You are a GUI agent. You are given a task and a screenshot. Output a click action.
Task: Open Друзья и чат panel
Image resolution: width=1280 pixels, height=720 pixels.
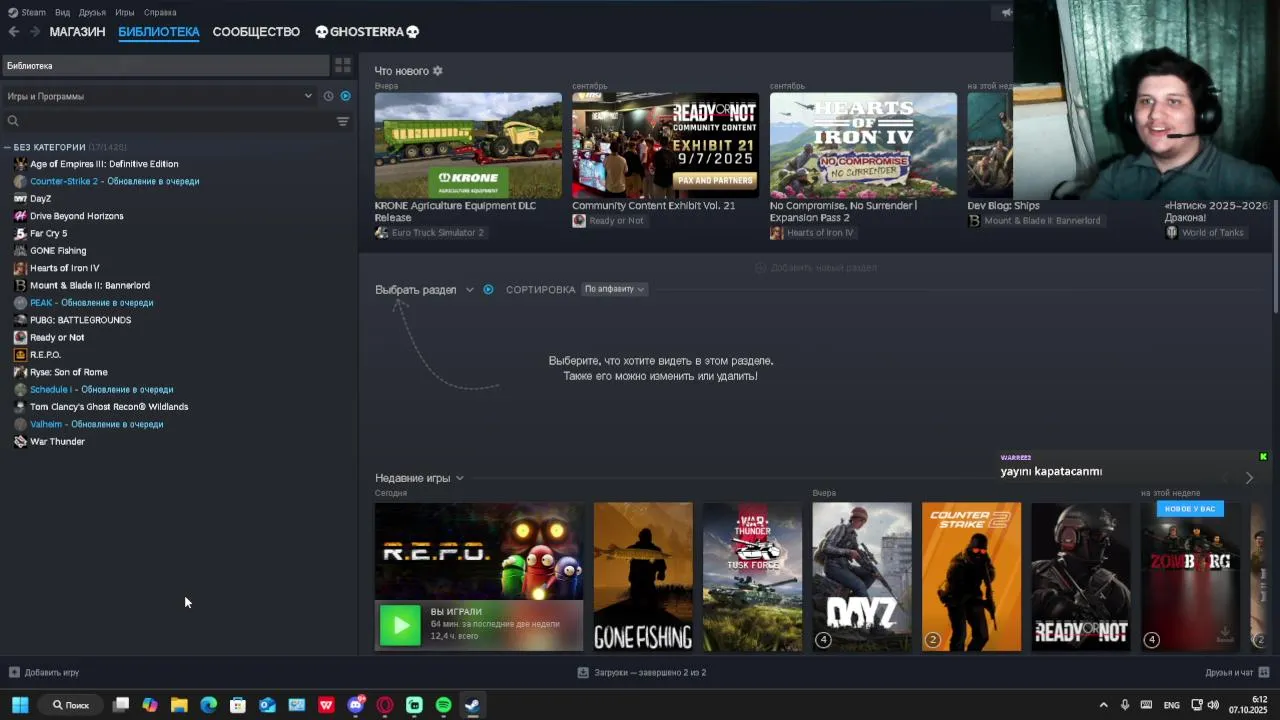[1237, 672]
